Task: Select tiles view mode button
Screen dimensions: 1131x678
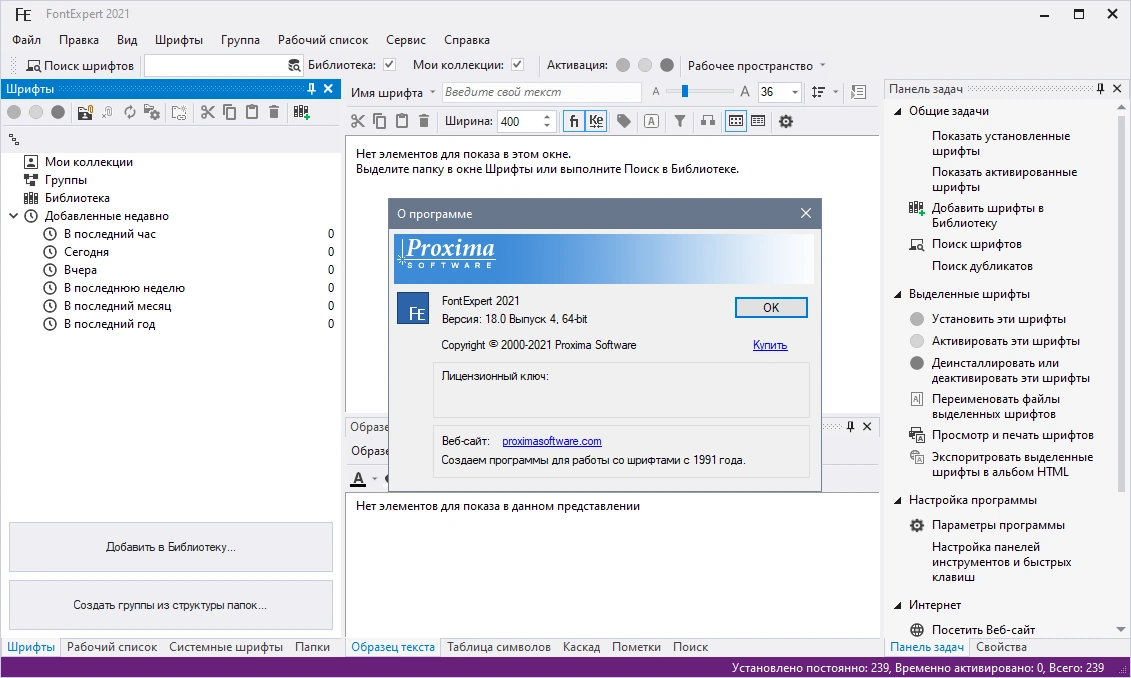Action: (735, 121)
